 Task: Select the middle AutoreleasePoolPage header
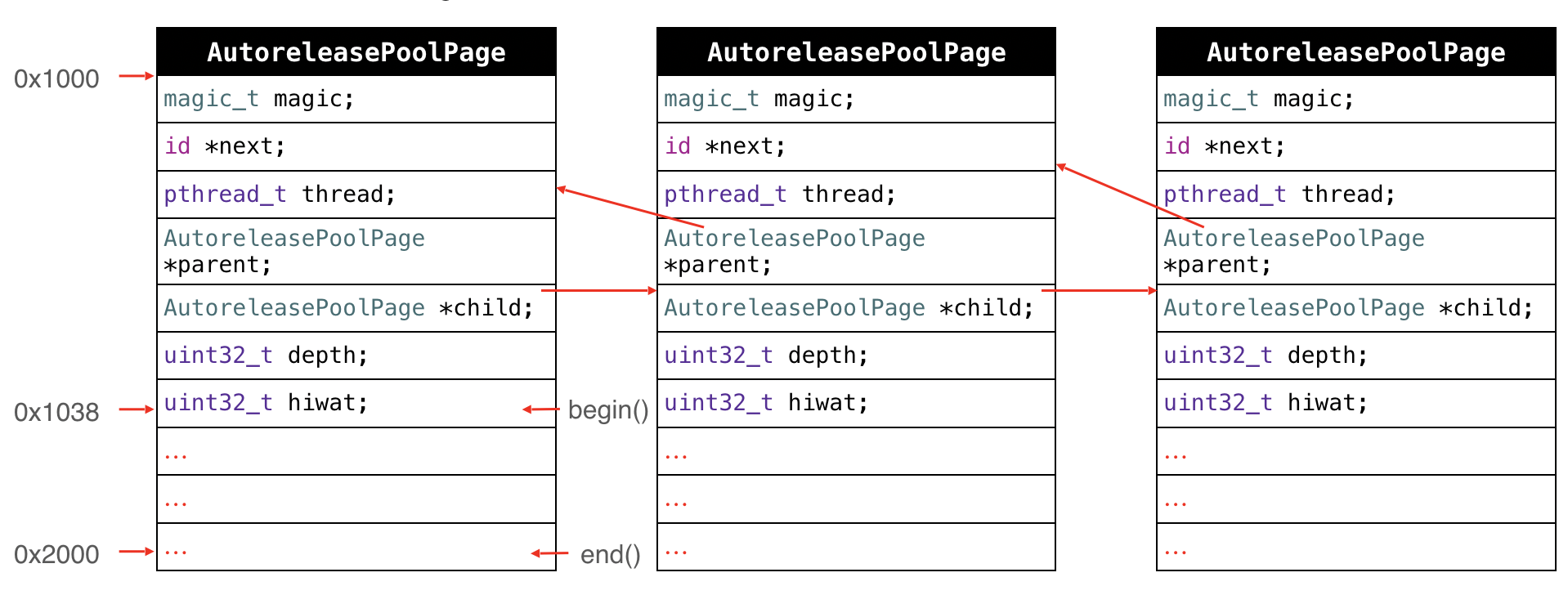(857, 52)
